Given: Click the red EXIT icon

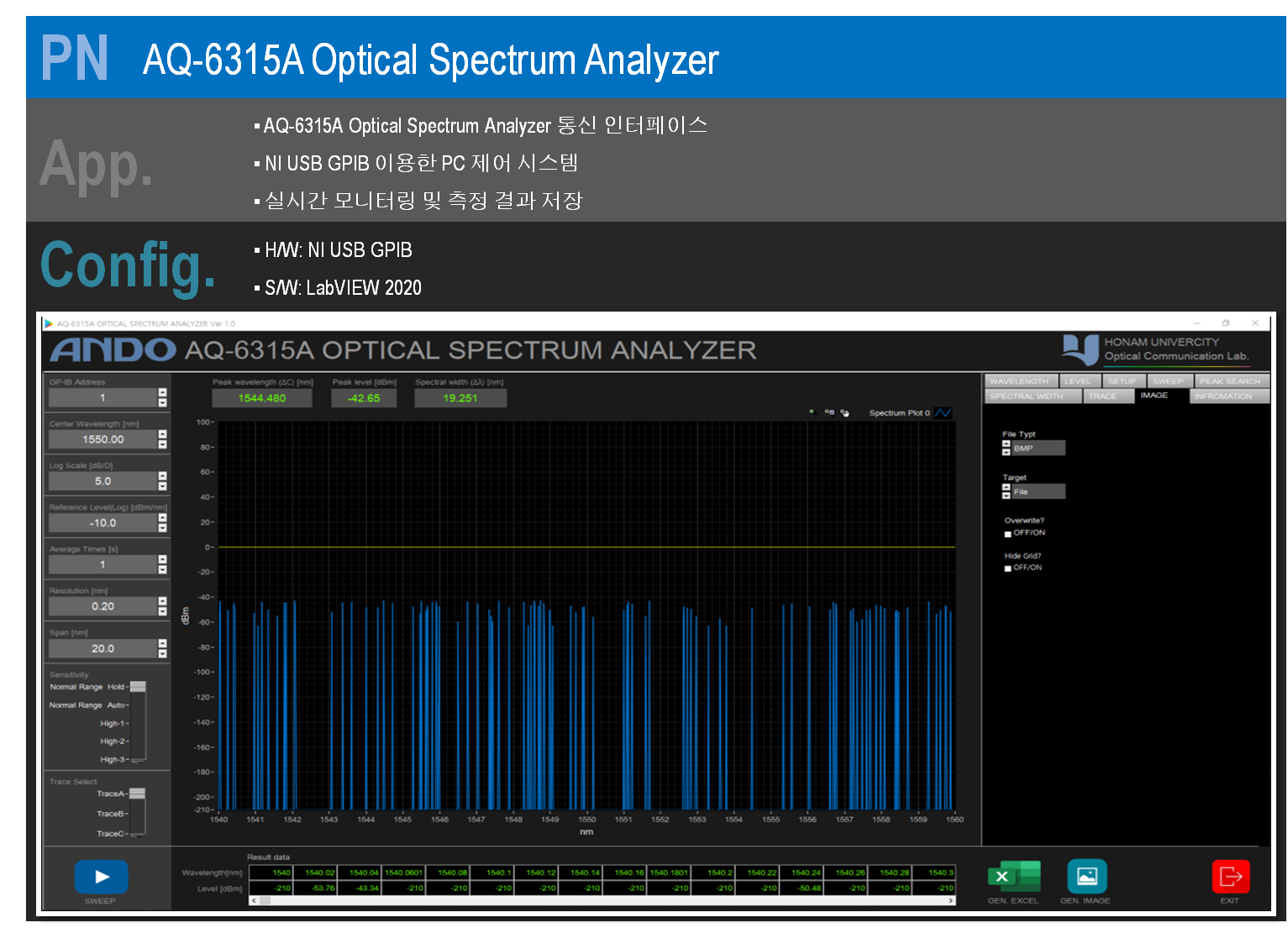Looking at the screenshot, I should (x=1231, y=877).
